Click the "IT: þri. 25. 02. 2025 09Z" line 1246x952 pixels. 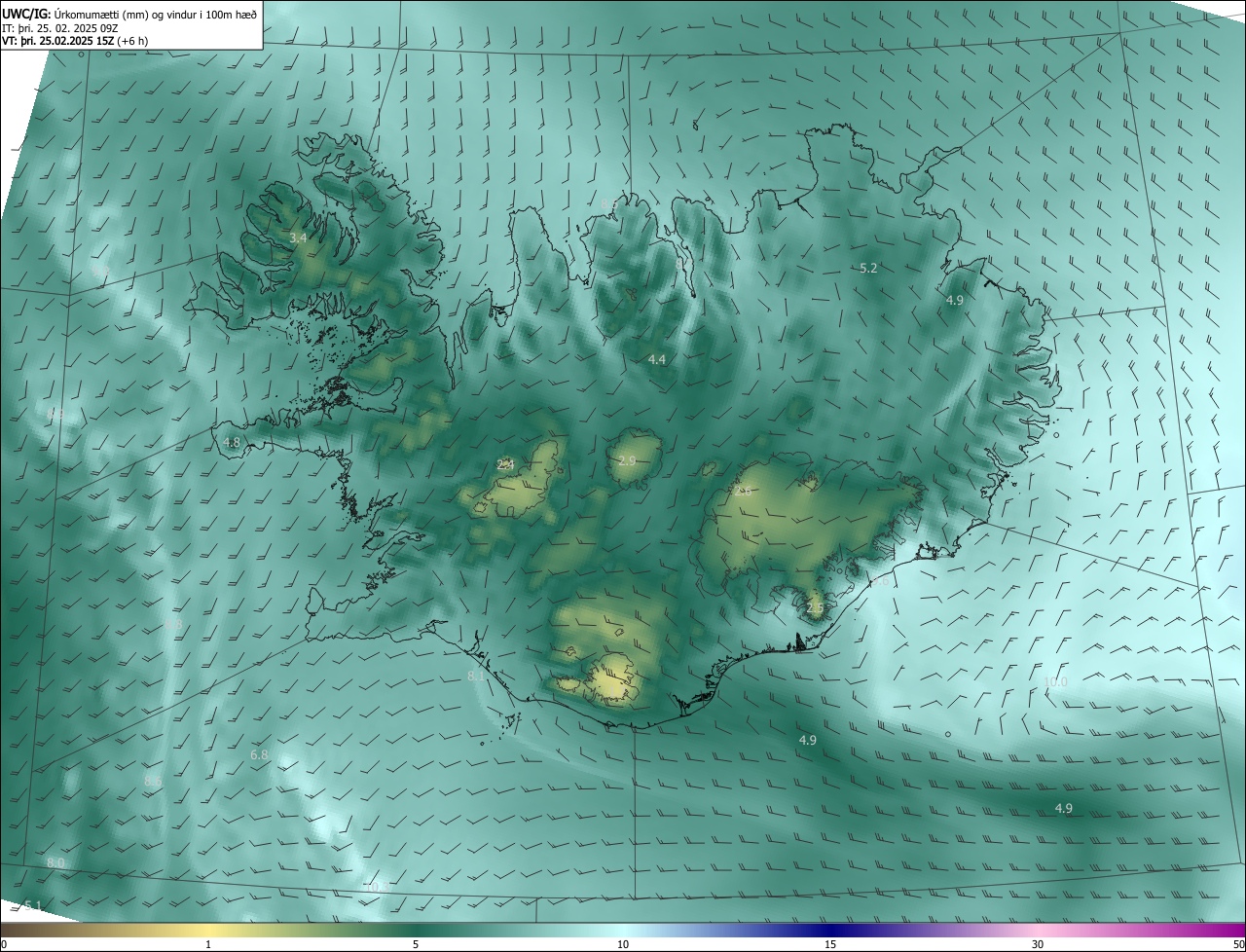[60, 28]
